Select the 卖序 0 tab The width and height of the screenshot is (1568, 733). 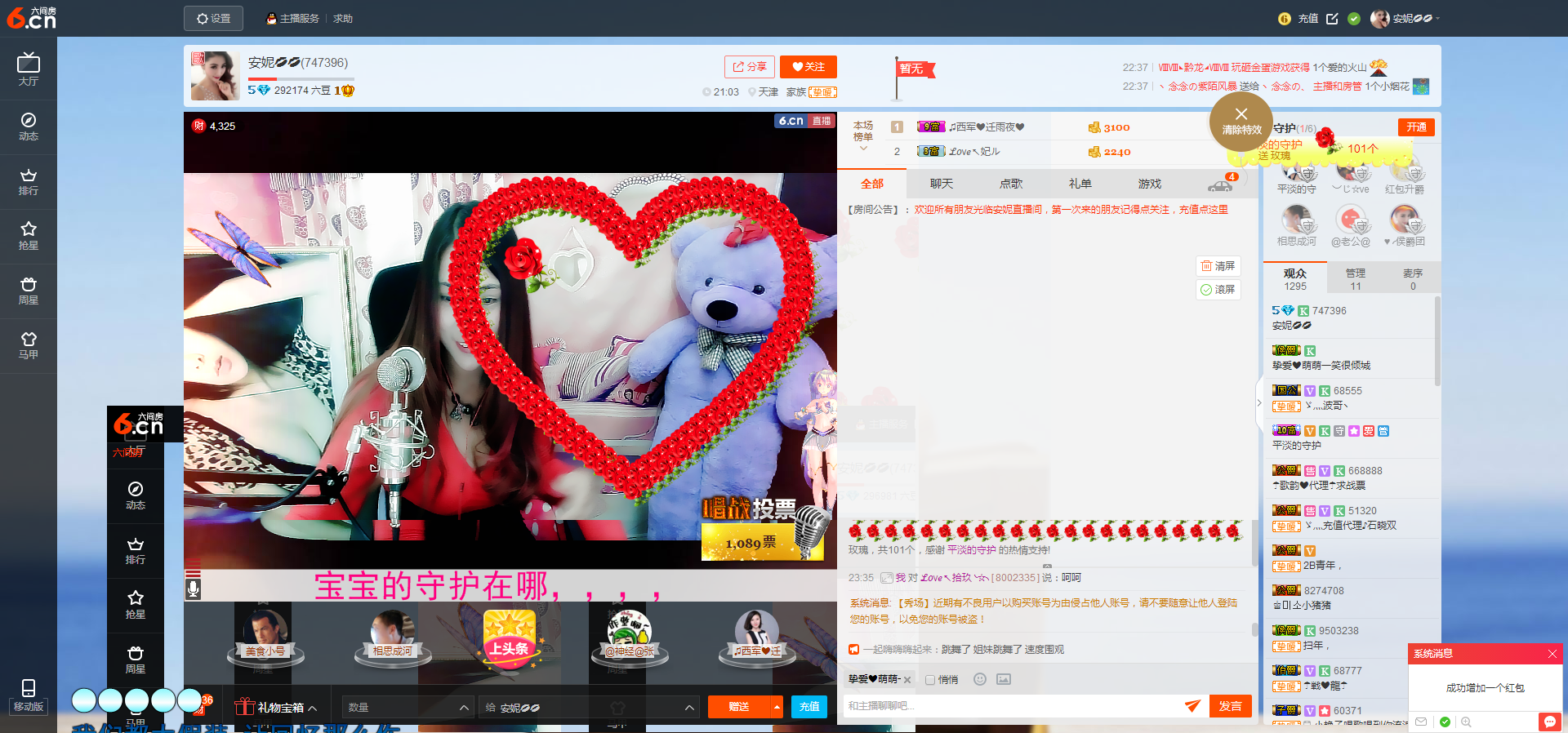[1413, 279]
